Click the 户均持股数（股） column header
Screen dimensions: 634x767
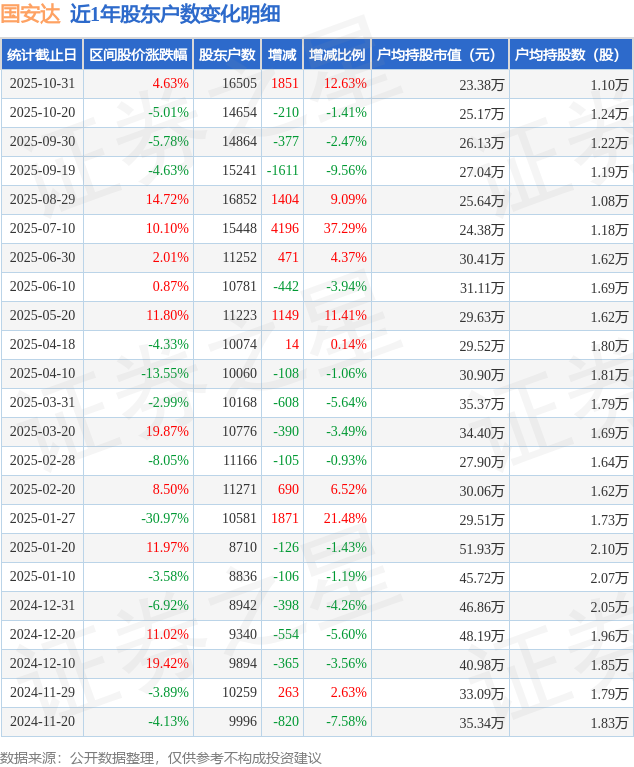click(x=570, y=55)
